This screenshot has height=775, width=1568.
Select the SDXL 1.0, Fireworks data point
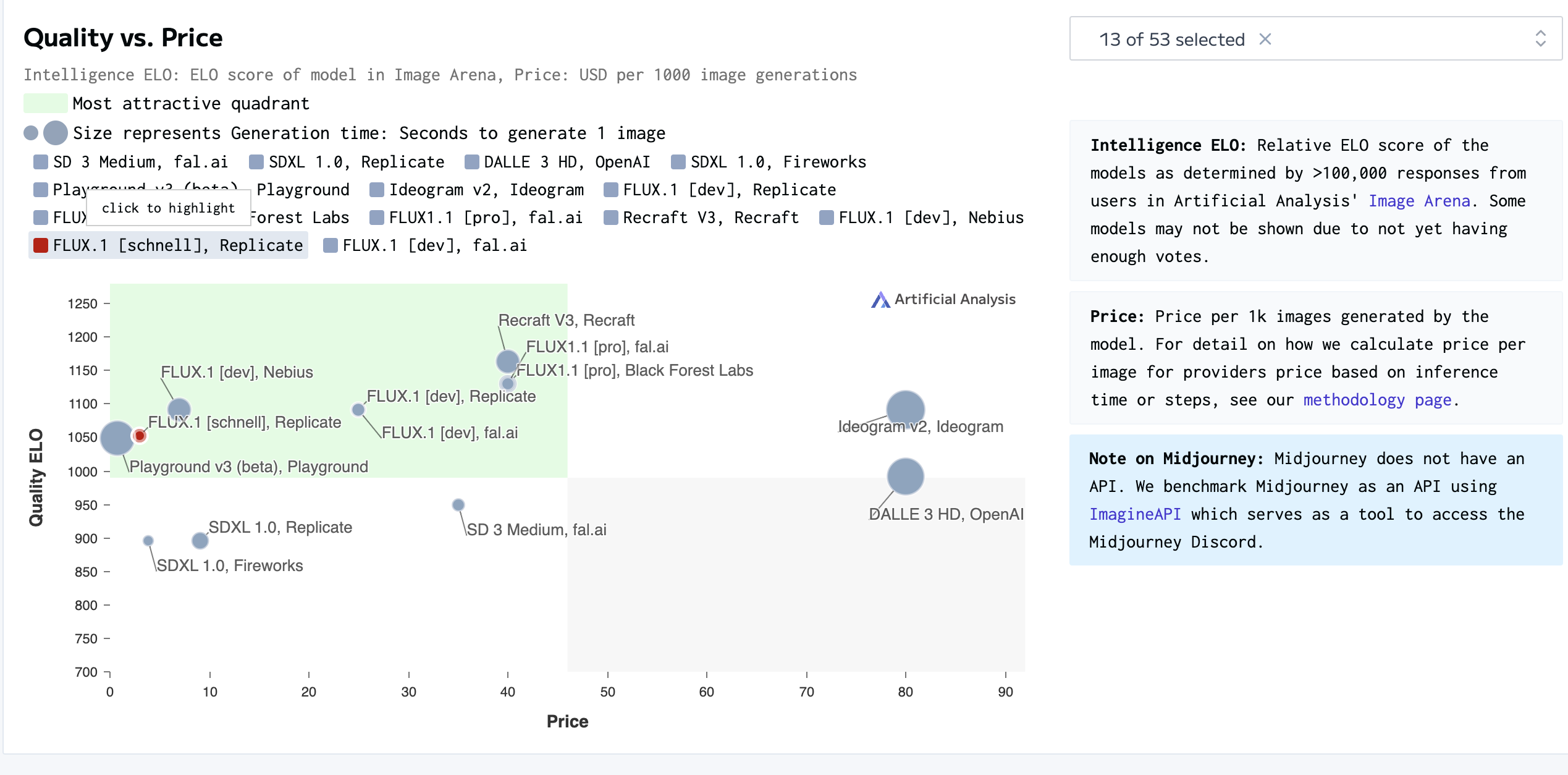[x=148, y=541]
